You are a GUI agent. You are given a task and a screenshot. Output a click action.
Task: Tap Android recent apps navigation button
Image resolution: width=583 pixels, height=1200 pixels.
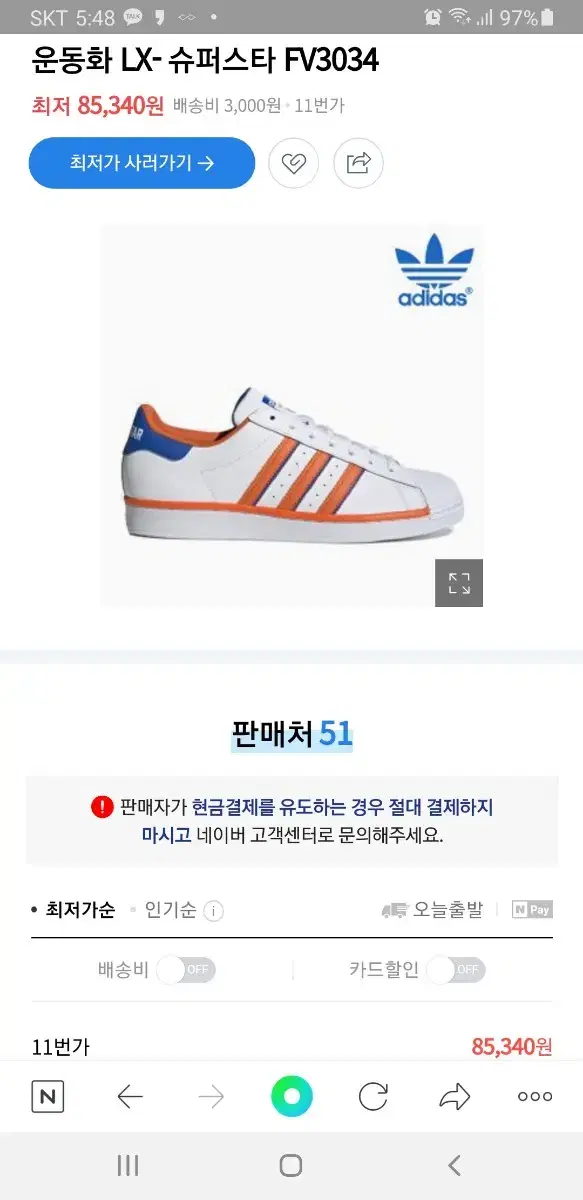point(128,1165)
